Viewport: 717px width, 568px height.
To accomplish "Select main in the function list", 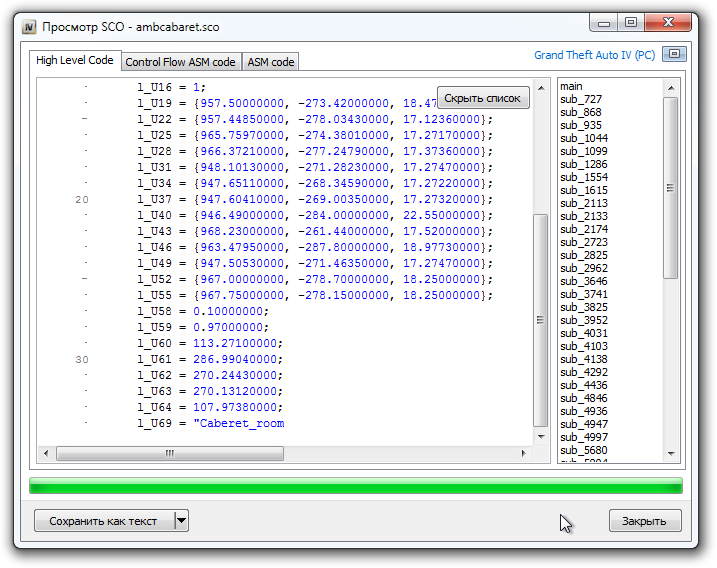I will pyautogui.click(x=571, y=87).
